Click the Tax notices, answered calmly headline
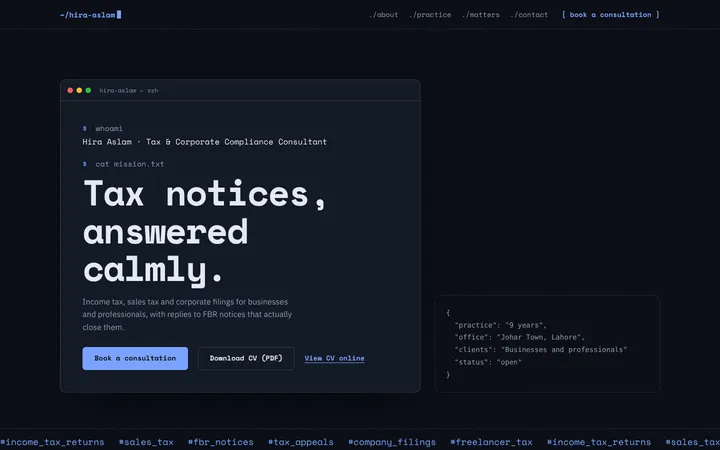 pos(204,231)
